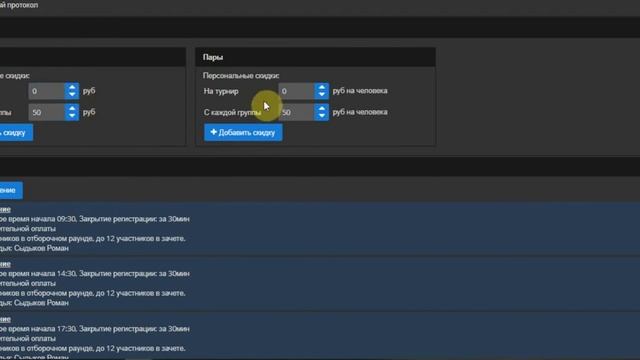The width and height of the screenshot is (640, 360).
Task: Click Сыдыков Роман in the 09:30 block
Action: (41, 248)
